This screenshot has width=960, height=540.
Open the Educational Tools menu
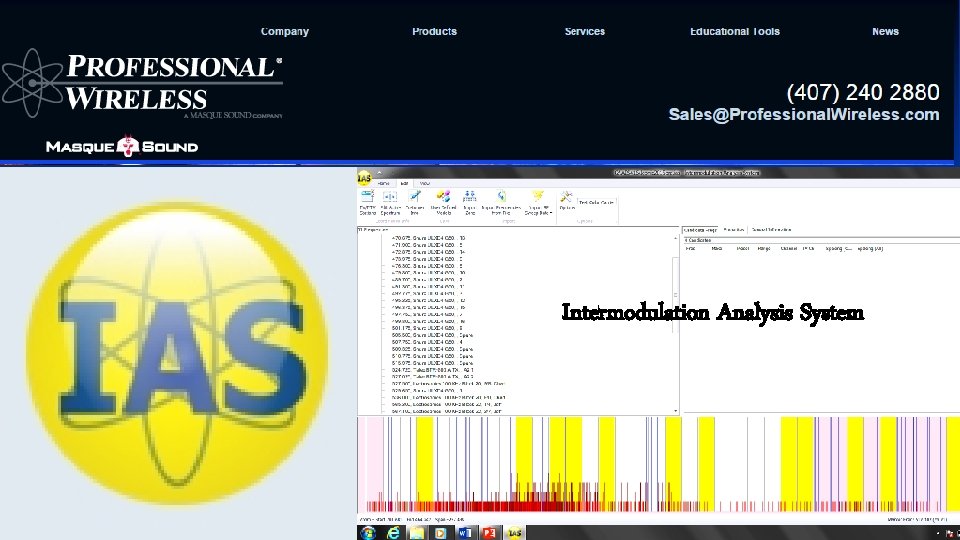(x=735, y=31)
